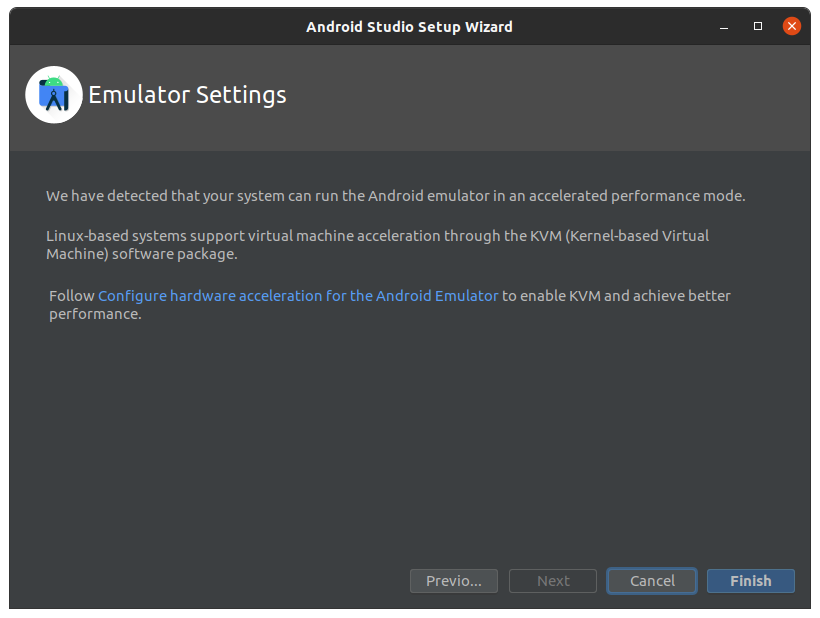Image resolution: width=820 pixels, height=618 pixels.
Task: Click the greyed-out Next button
Action: 553,581
